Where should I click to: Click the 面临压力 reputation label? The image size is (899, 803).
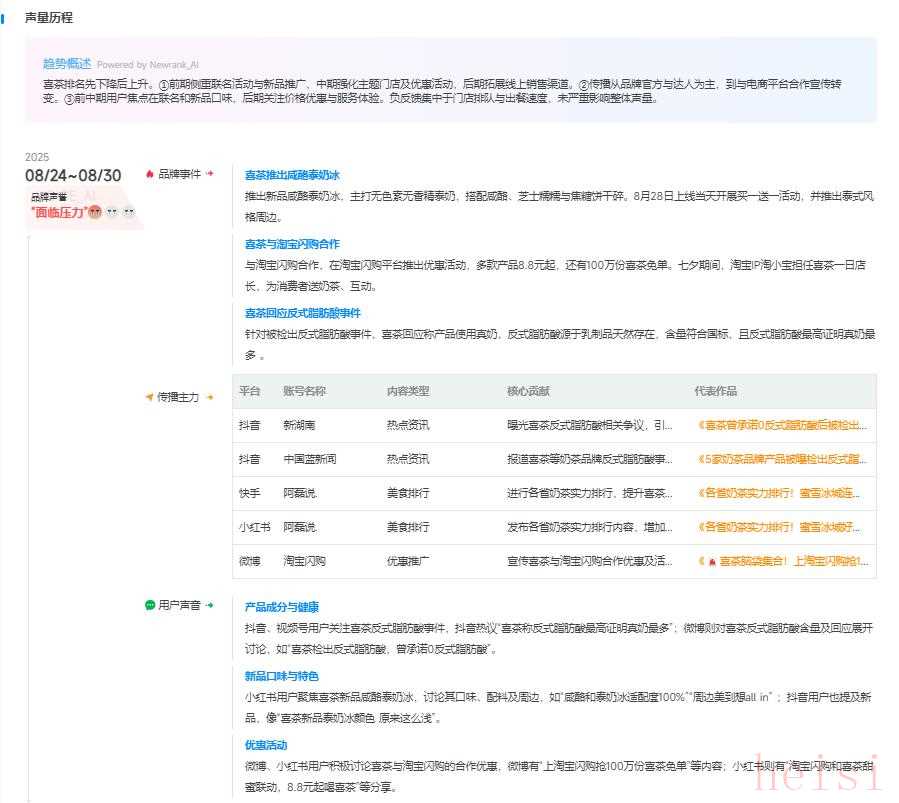pyautogui.click(x=58, y=213)
